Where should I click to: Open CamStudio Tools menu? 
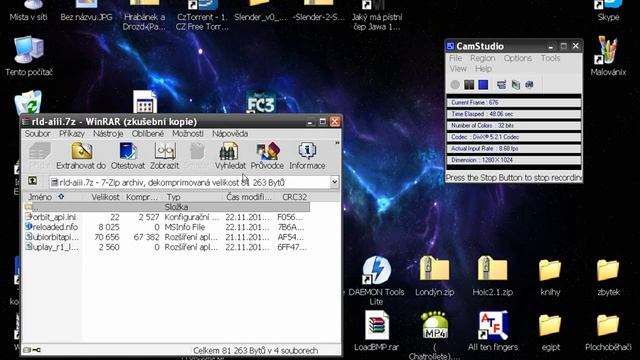pyautogui.click(x=550, y=58)
